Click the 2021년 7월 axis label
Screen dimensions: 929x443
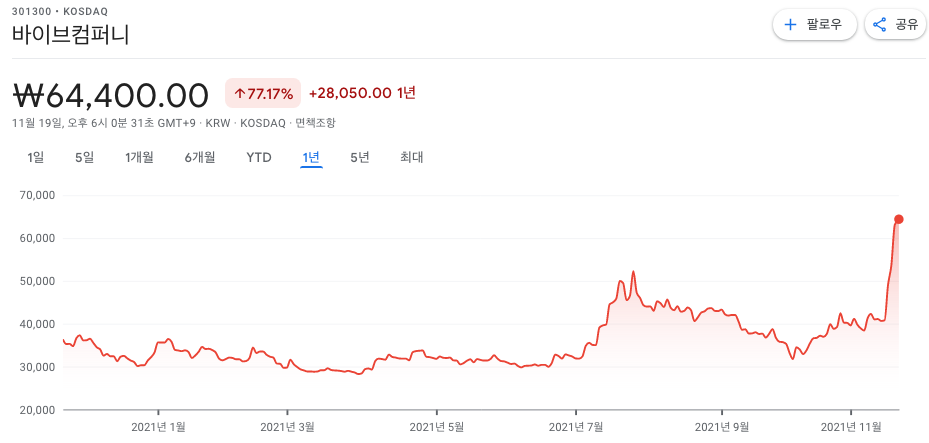pos(576,426)
